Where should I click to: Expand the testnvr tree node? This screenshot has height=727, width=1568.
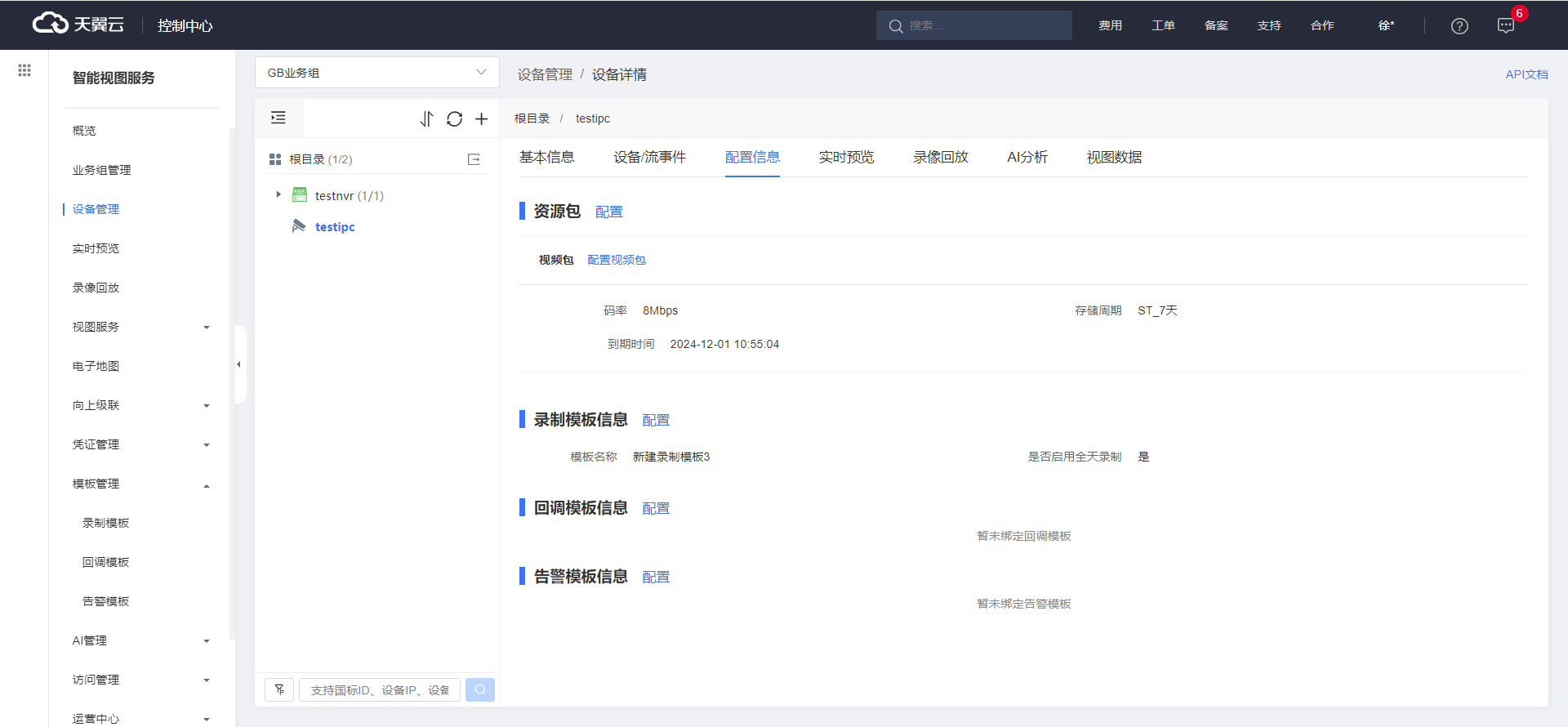[278, 195]
